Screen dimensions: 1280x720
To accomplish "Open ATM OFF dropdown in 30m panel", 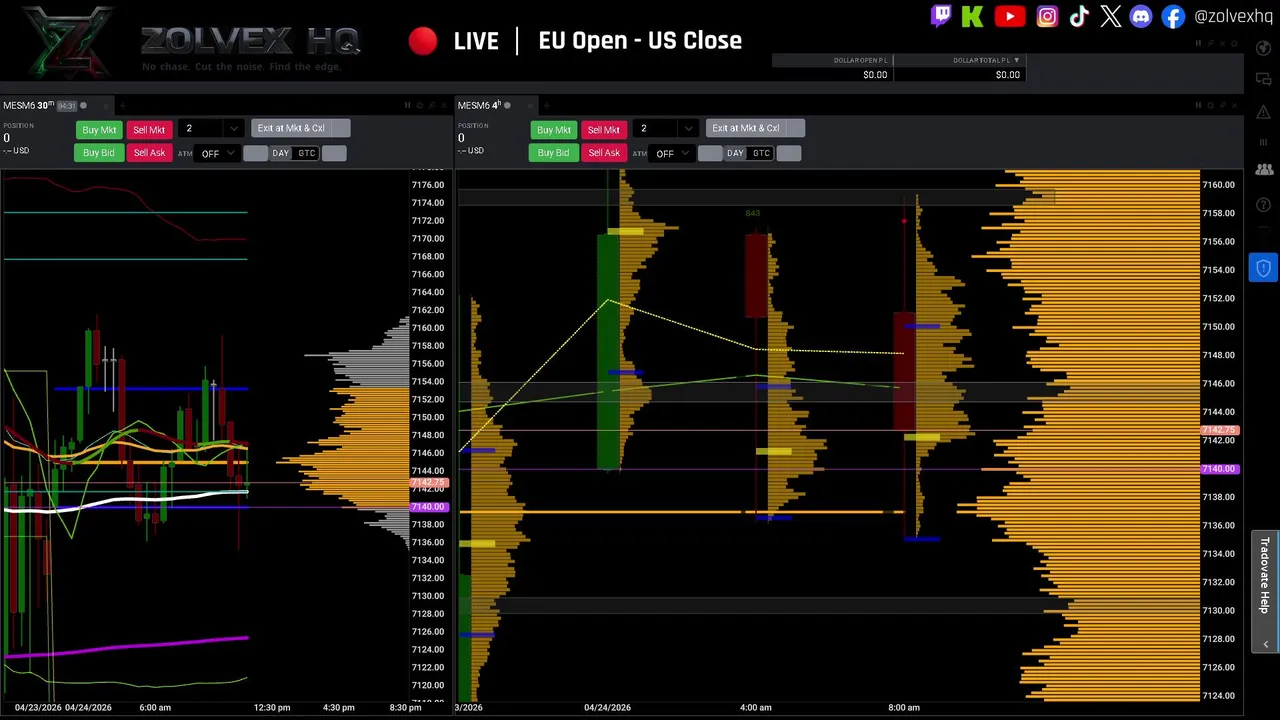I will click(217, 153).
